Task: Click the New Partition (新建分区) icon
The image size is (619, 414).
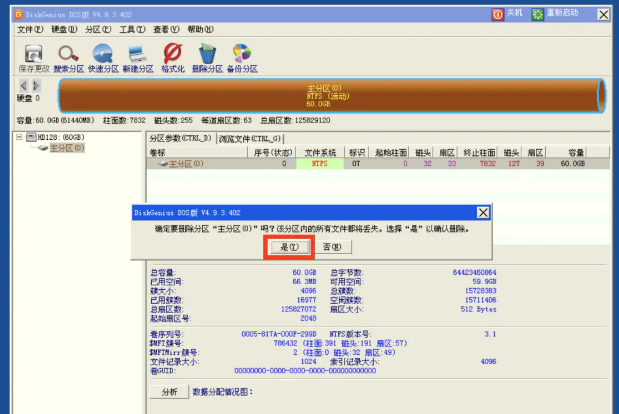Action: pyautogui.click(x=137, y=54)
